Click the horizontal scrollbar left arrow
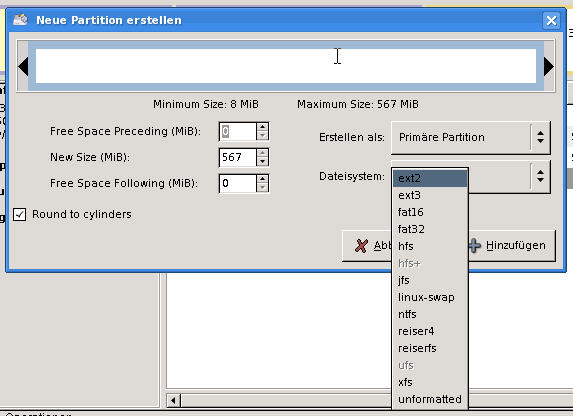This screenshot has height=416, width=573. [174, 400]
